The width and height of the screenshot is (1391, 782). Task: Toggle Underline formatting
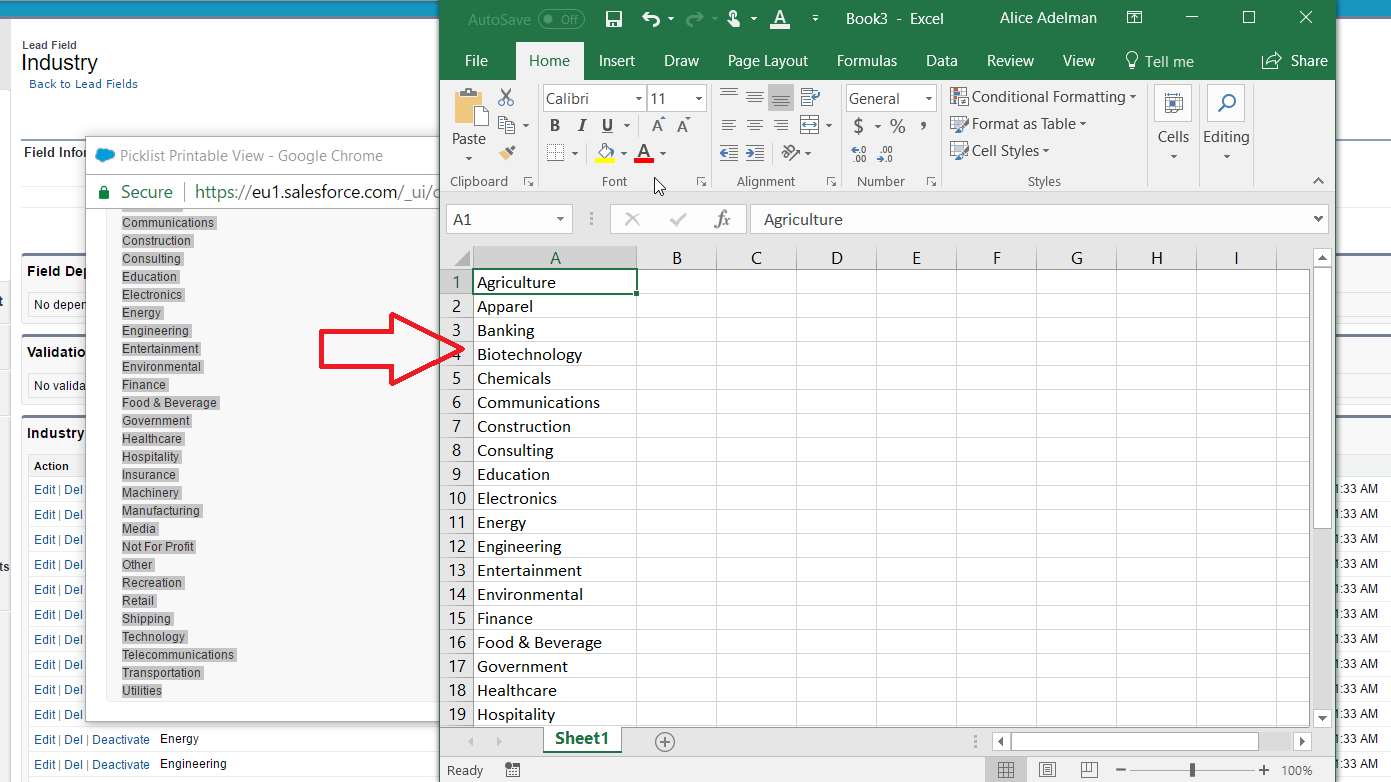pyautogui.click(x=607, y=125)
